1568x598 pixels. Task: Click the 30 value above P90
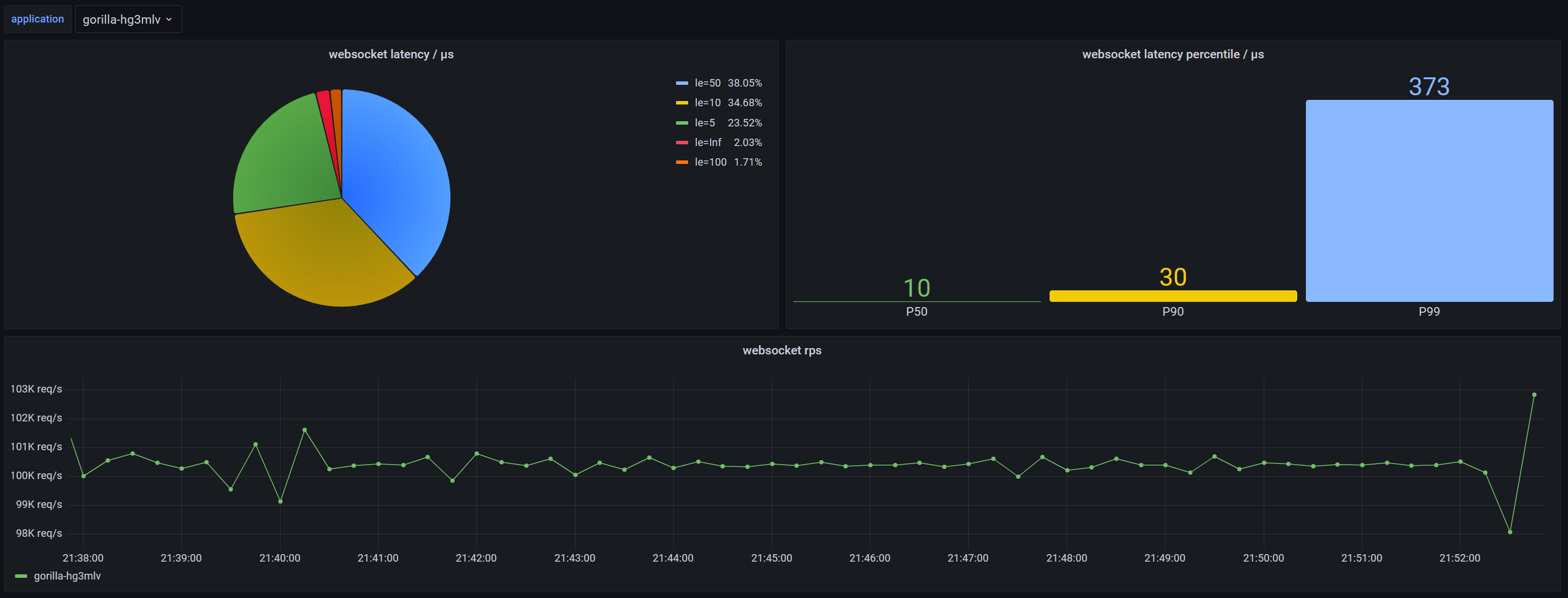(x=1173, y=278)
